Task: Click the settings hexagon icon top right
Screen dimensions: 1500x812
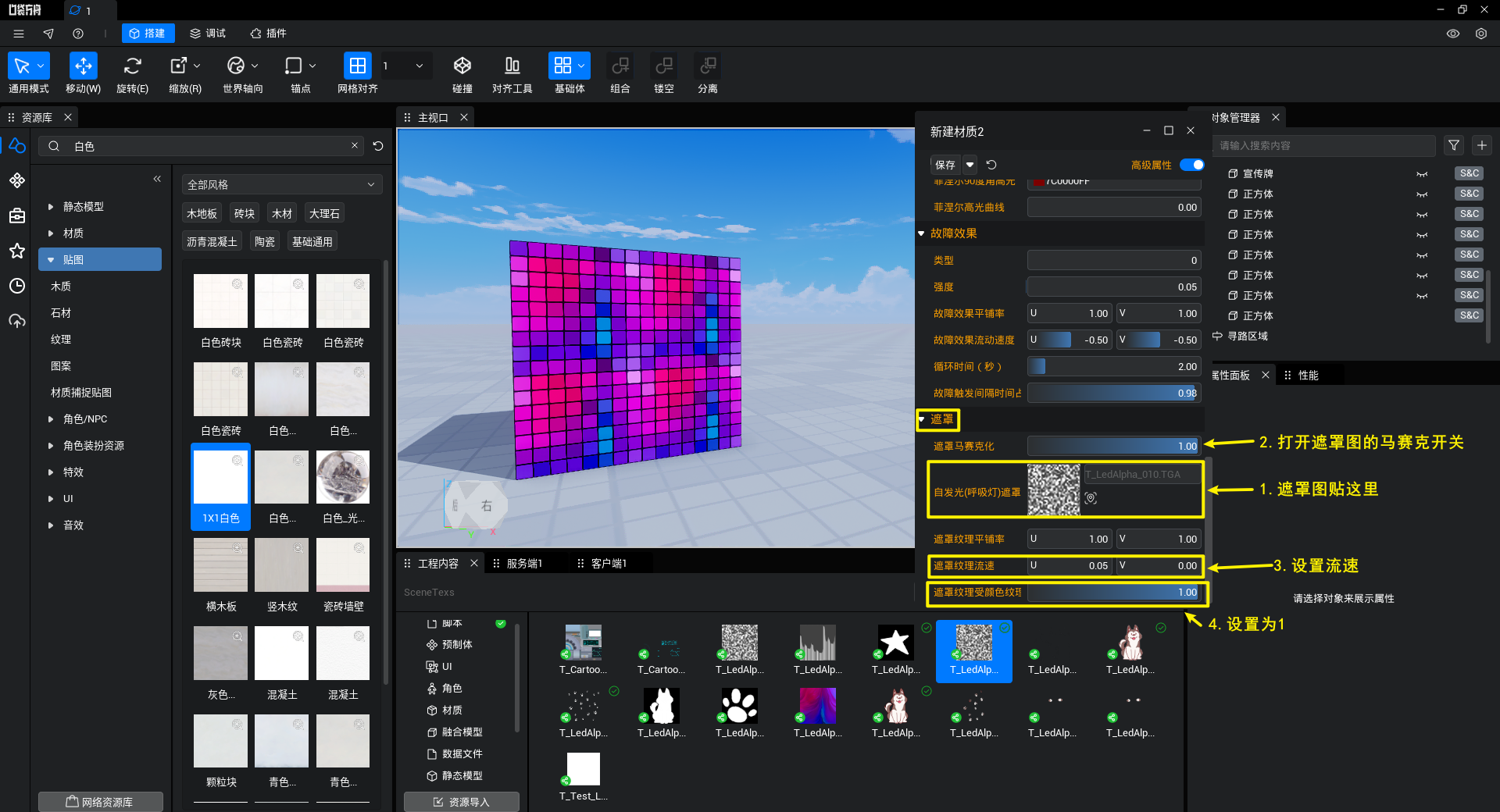Action: (x=1481, y=34)
